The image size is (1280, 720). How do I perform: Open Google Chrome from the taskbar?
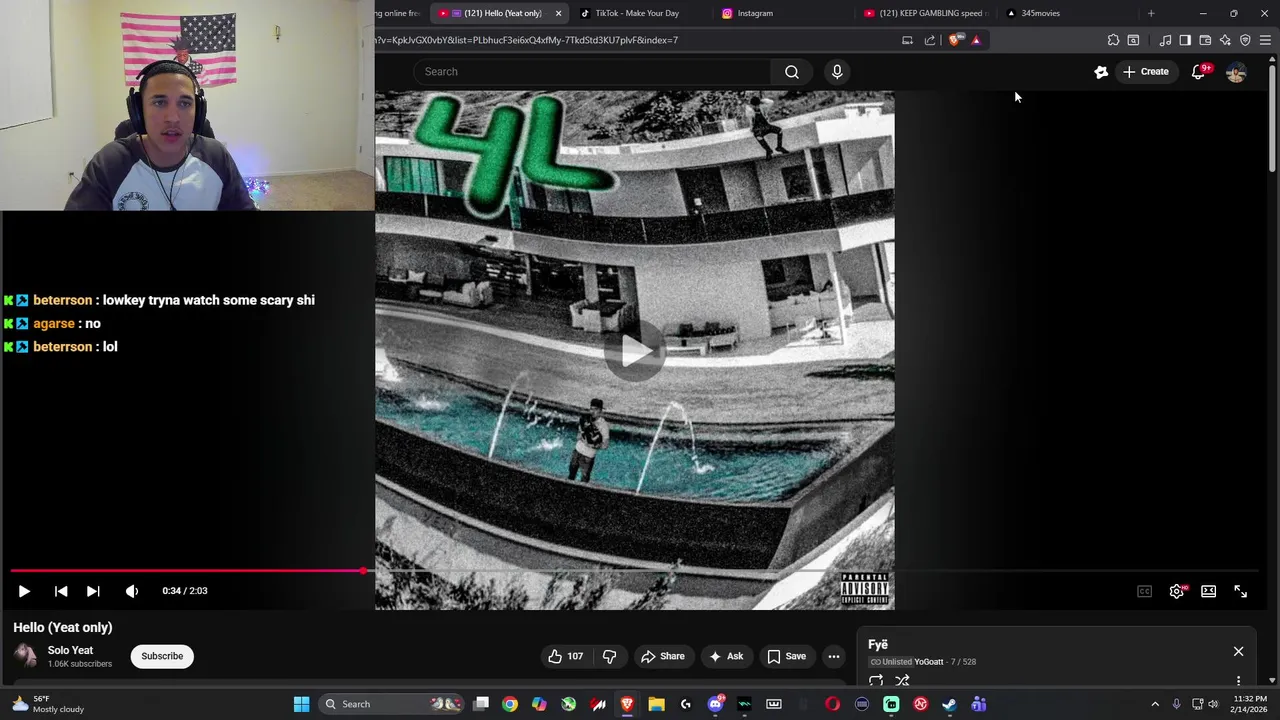[x=510, y=704]
